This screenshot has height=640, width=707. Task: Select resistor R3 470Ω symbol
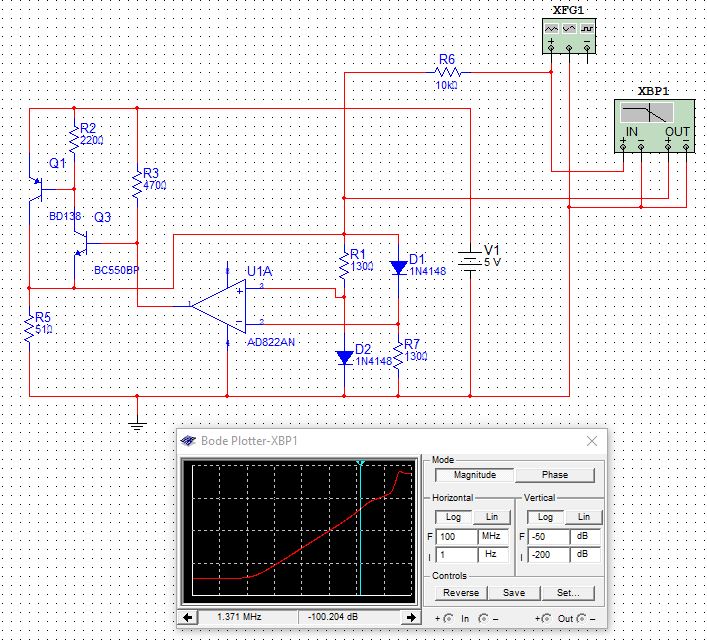(x=137, y=185)
